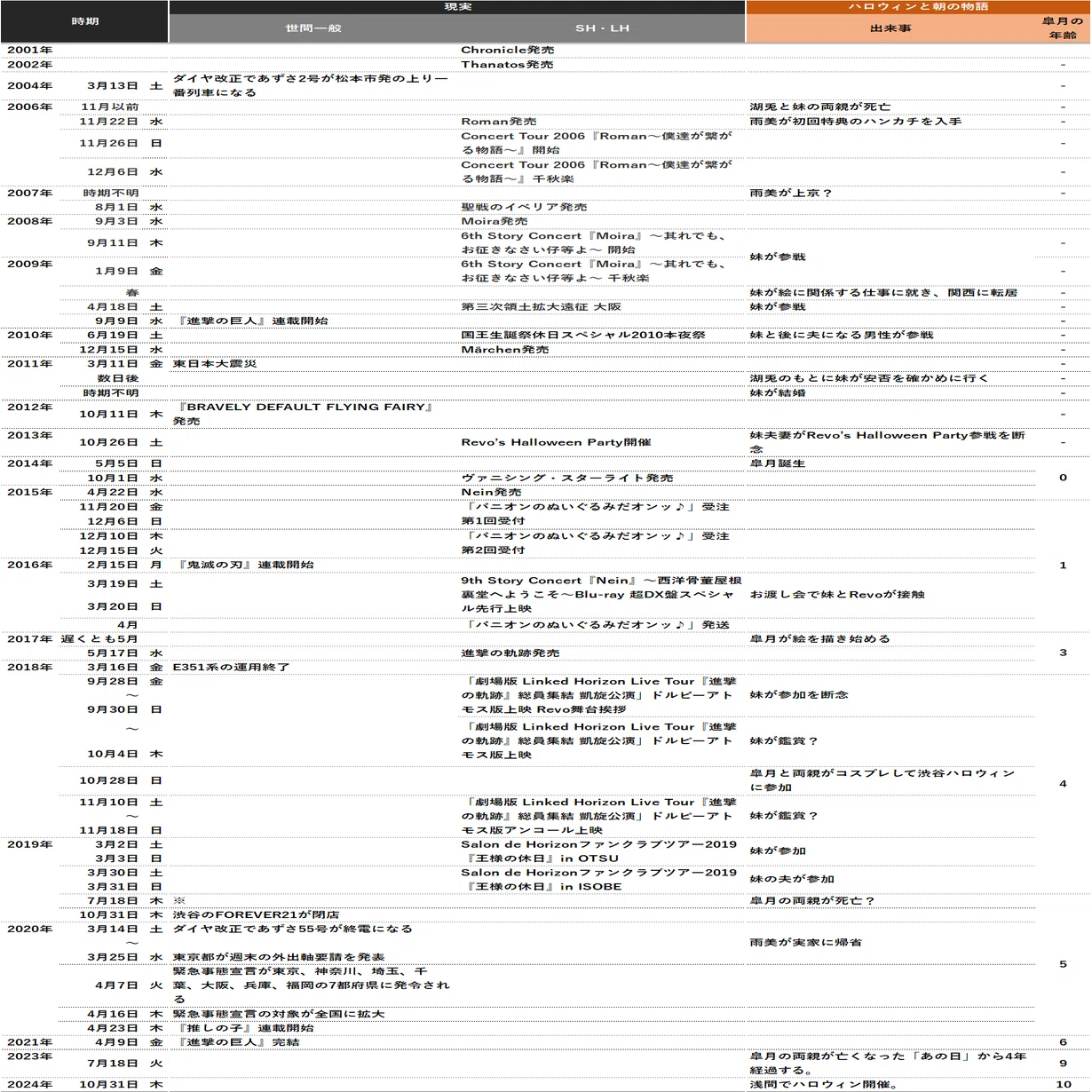Click the 遅くとも5月 date cell
The width and height of the screenshot is (1092, 1092).
point(99,639)
